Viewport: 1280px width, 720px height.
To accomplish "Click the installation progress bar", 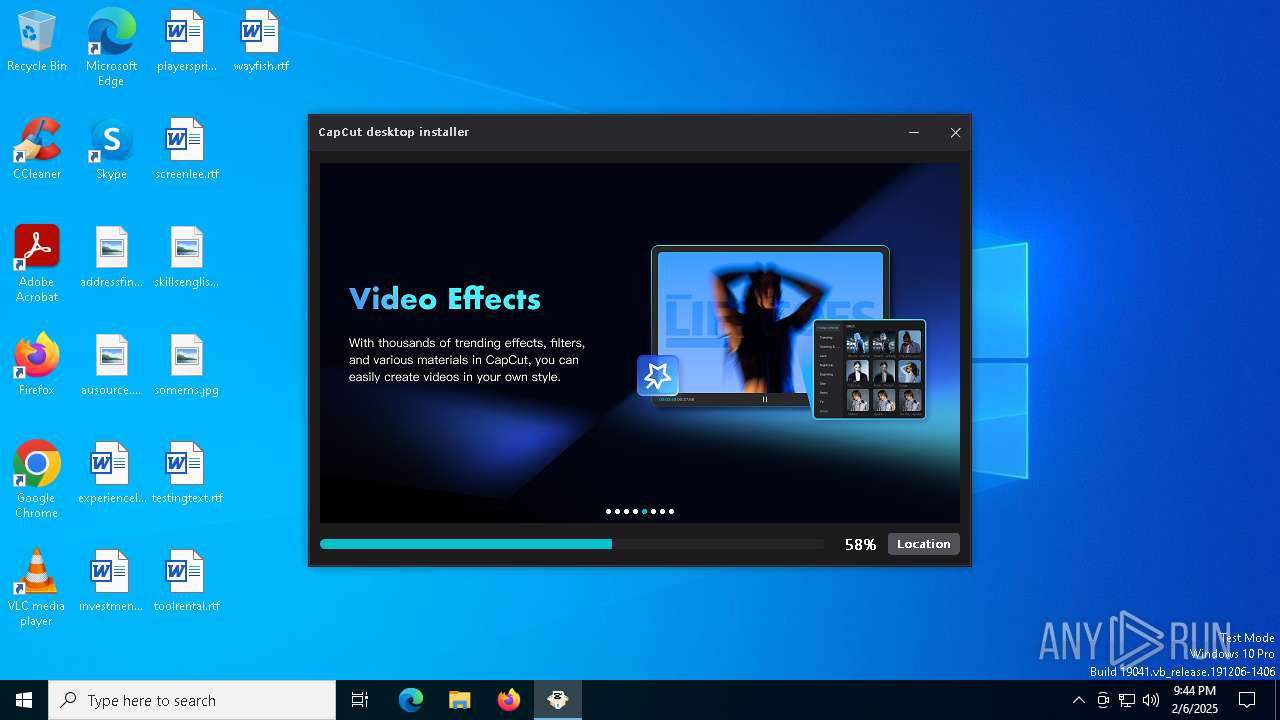I will click(572, 544).
